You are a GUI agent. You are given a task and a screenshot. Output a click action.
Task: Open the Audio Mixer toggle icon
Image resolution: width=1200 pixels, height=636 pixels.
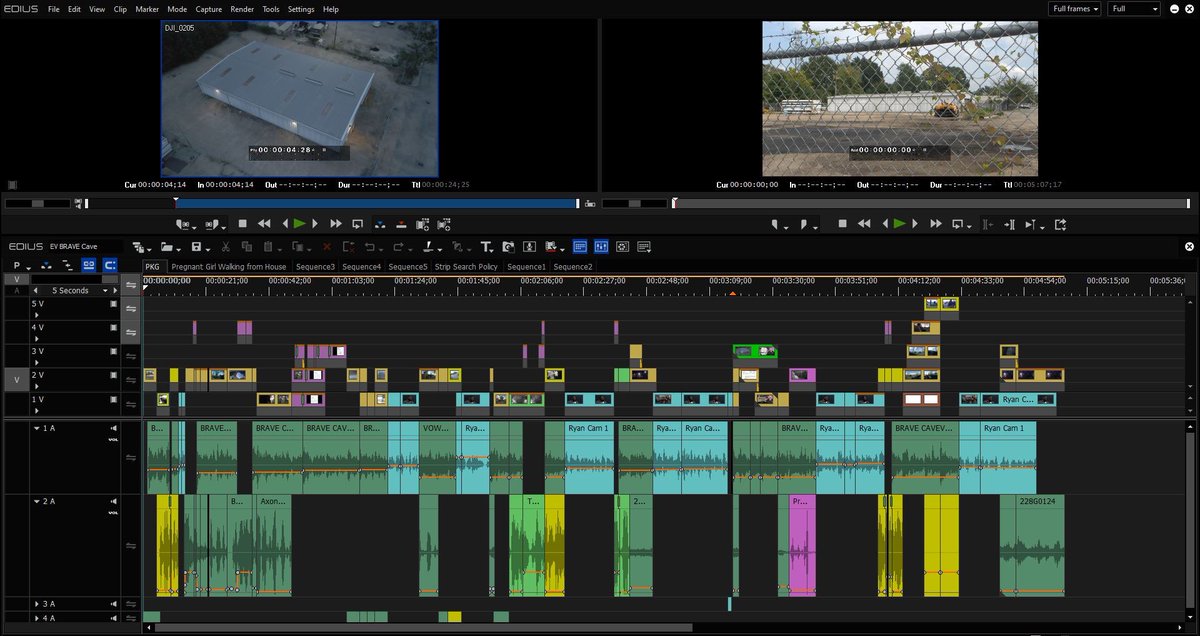pyautogui.click(x=601, y=246)
